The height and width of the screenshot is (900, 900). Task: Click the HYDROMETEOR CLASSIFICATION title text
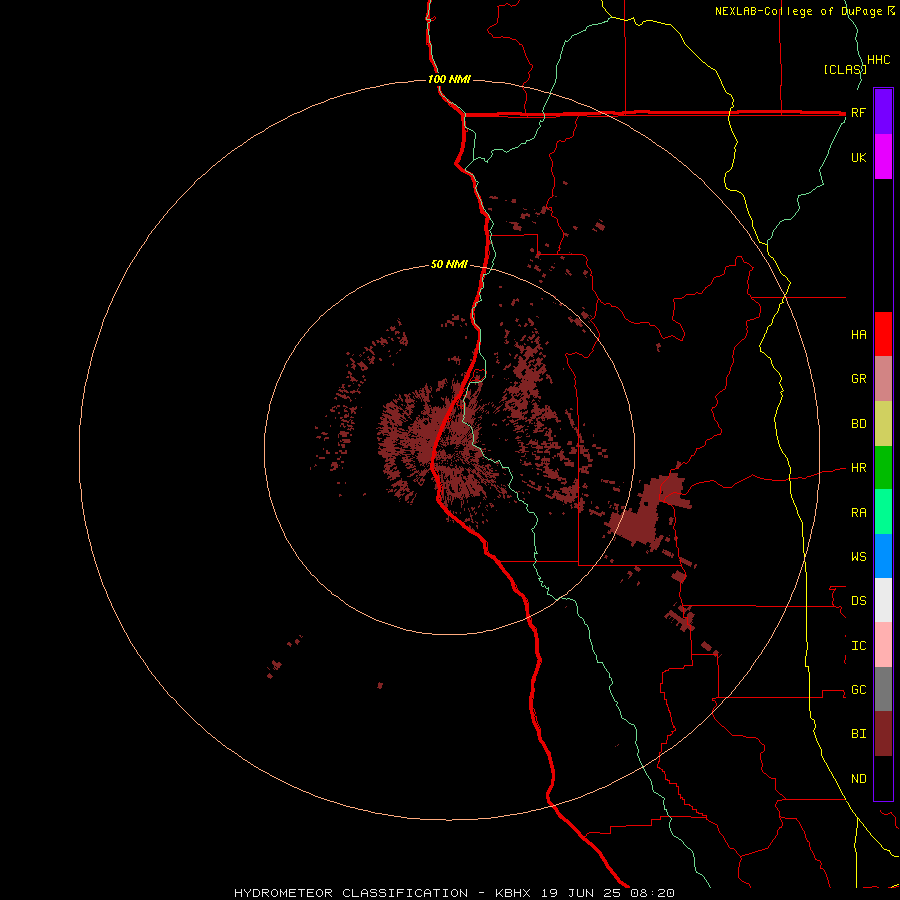click(351, 893)
